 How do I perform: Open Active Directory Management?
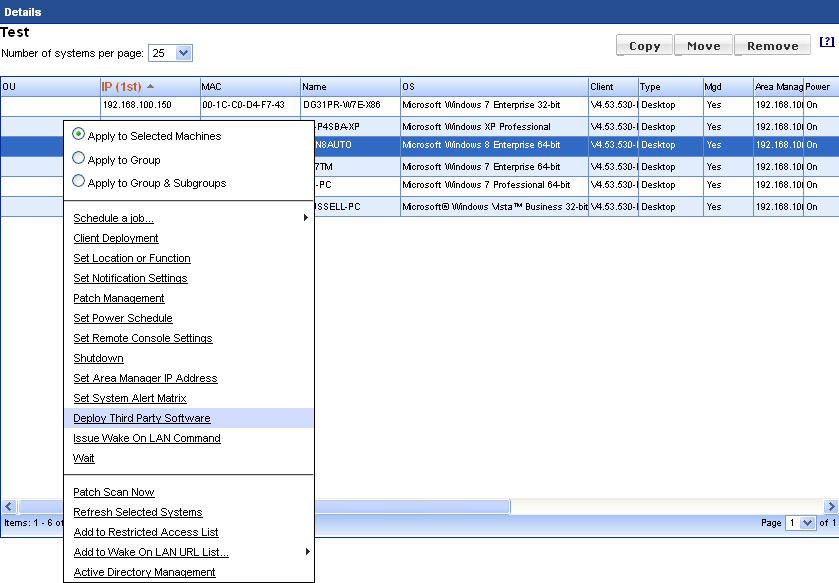coord(146,572)
